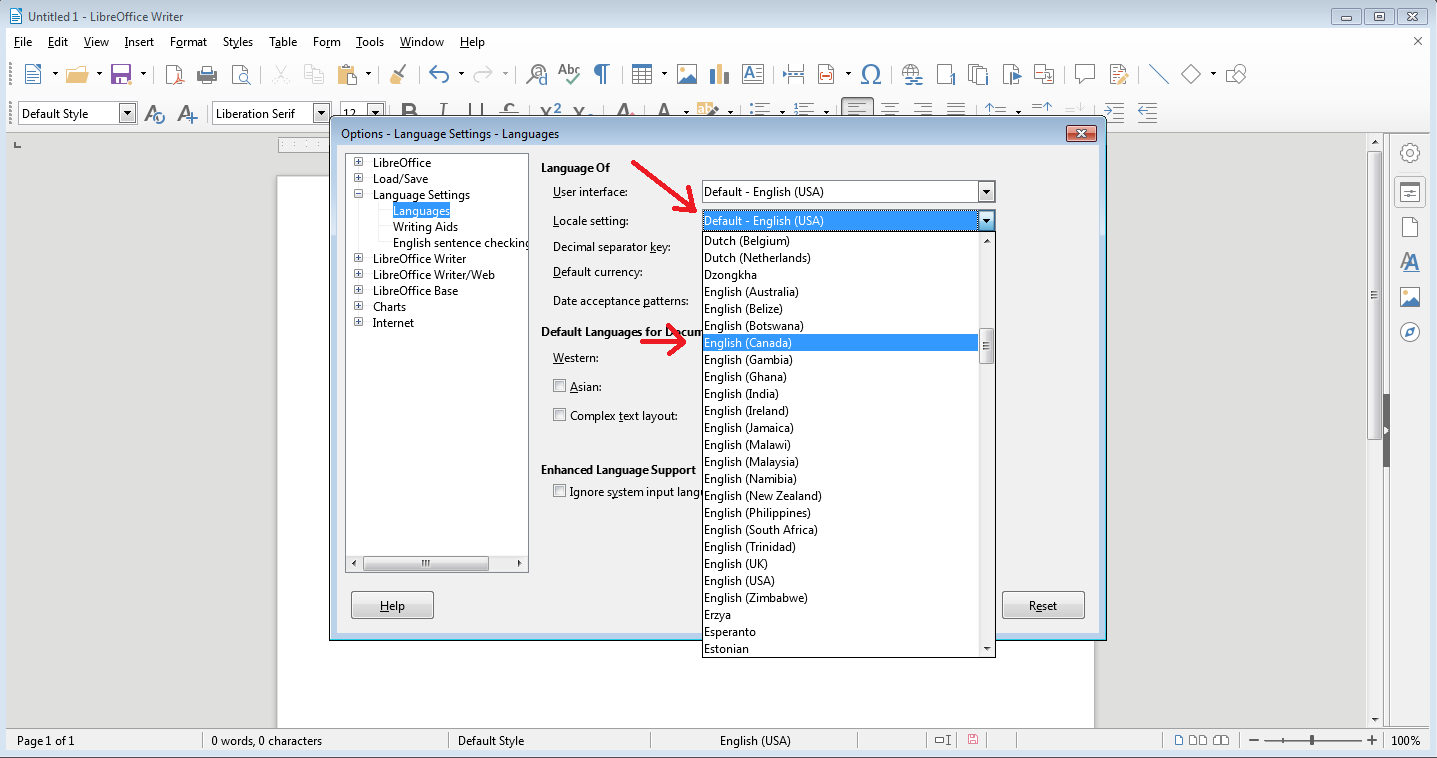Click the Reset button
1437x758 pixels.
point(1043,605)
